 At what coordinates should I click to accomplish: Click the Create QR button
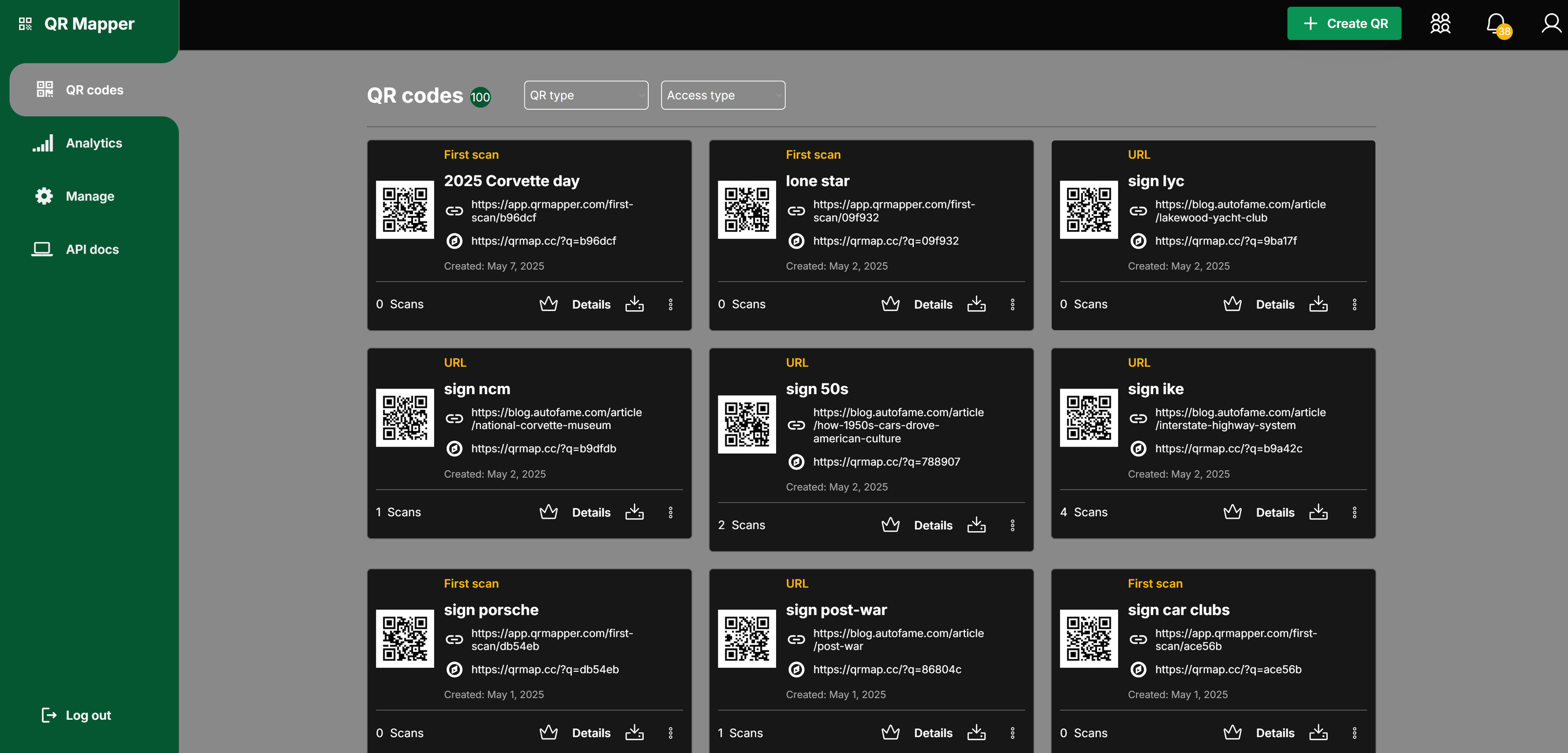coord(1344,23)
